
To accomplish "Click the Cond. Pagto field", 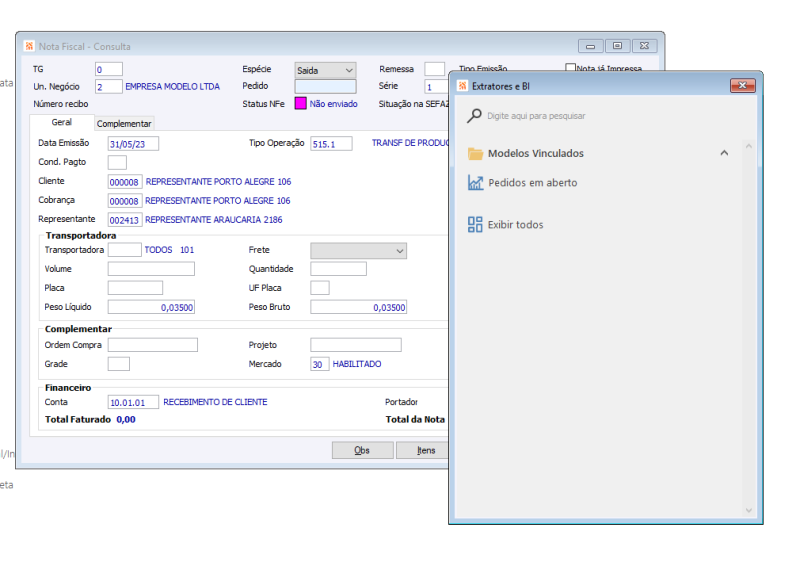I will coord(117,162).
